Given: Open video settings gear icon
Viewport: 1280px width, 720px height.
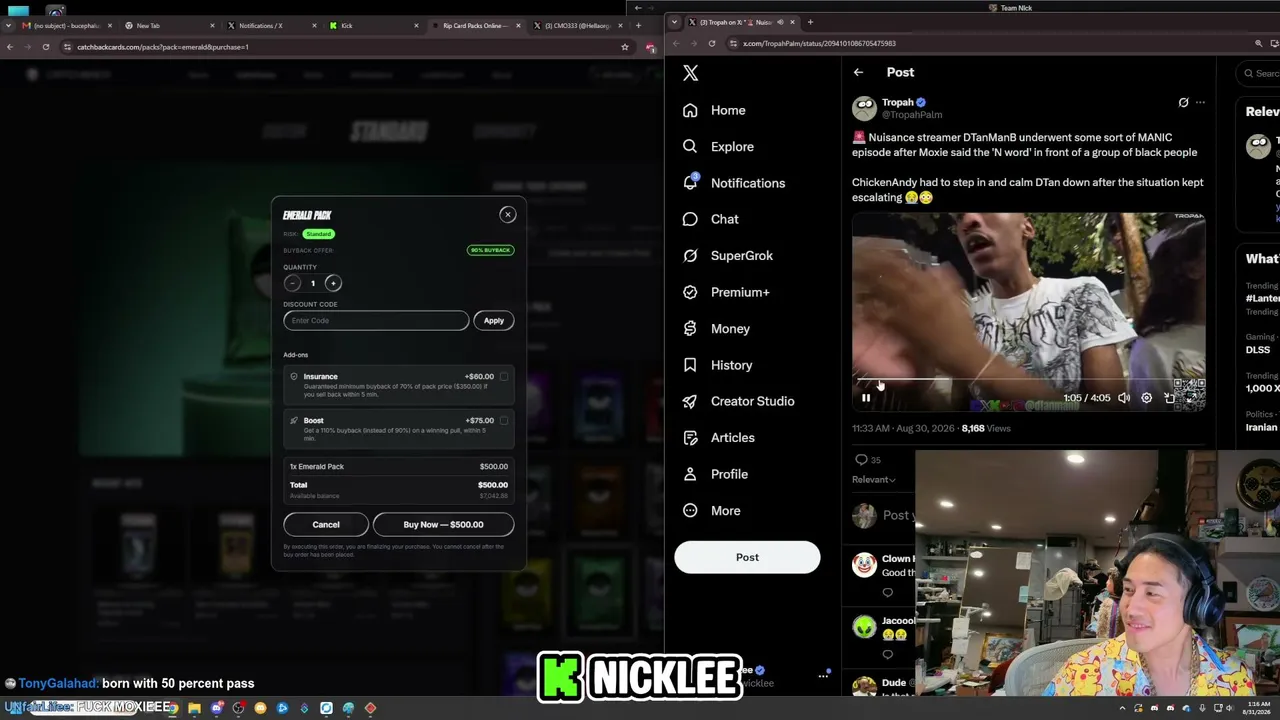Looking at the screenshot, I should (1147, 398).
